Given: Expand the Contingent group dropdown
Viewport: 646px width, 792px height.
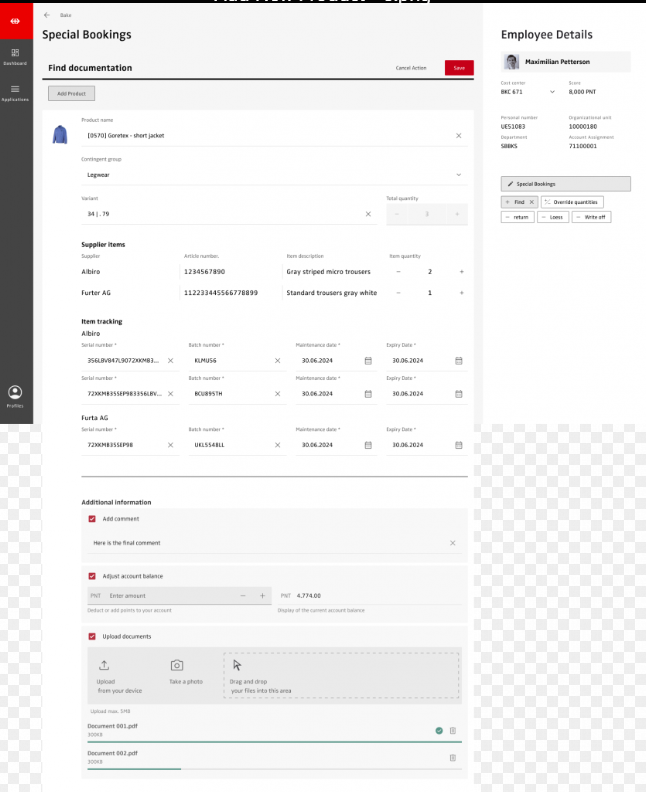Looking at the screenshot, I should tap(459, 174).
